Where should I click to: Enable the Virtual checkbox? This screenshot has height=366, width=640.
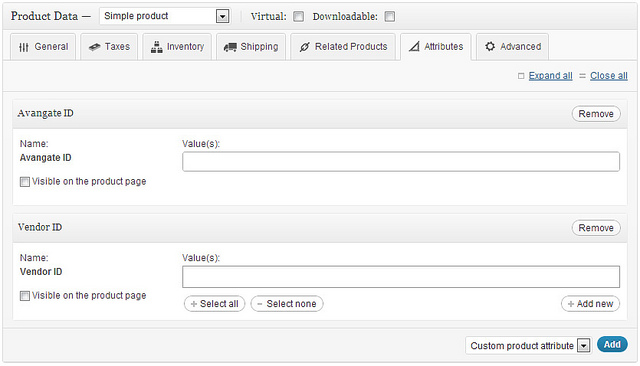point(299,16)
